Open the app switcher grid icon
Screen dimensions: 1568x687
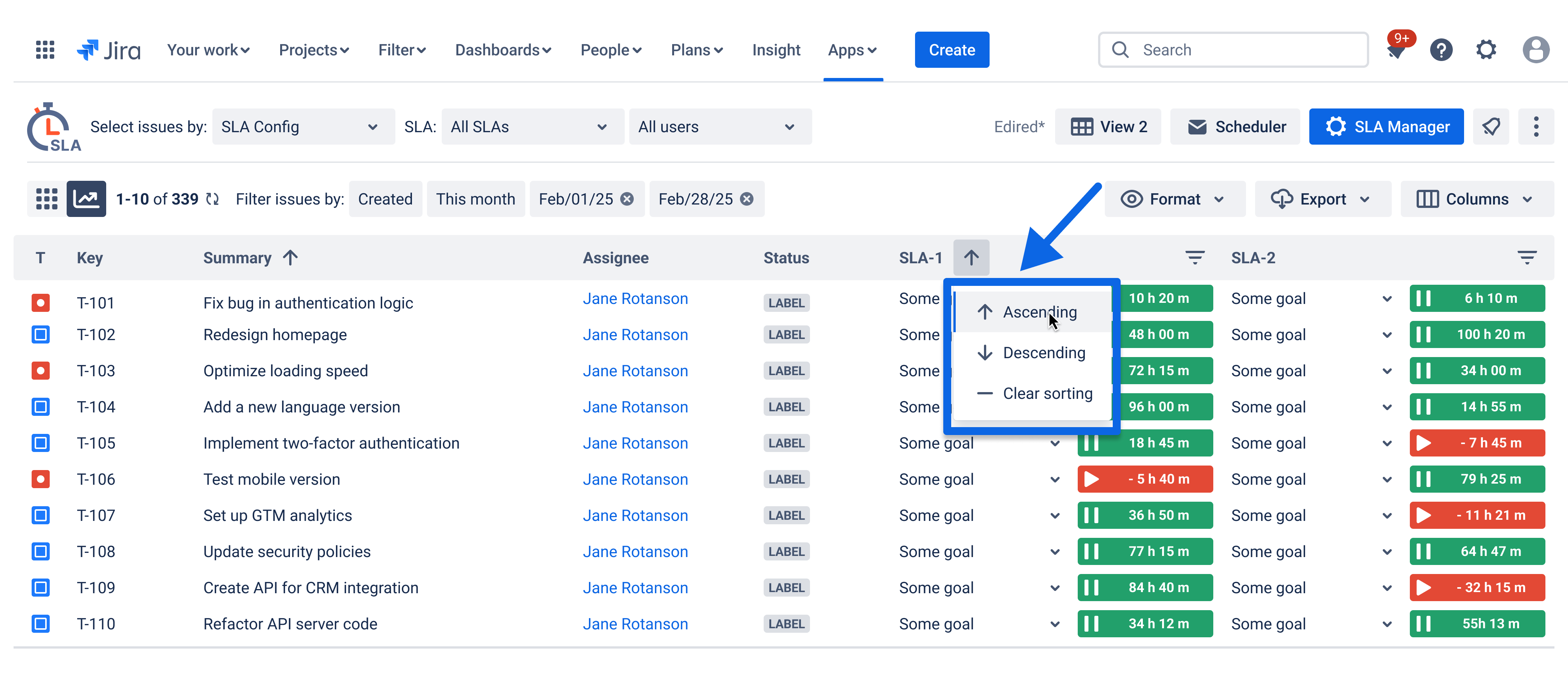coord(45,50)
